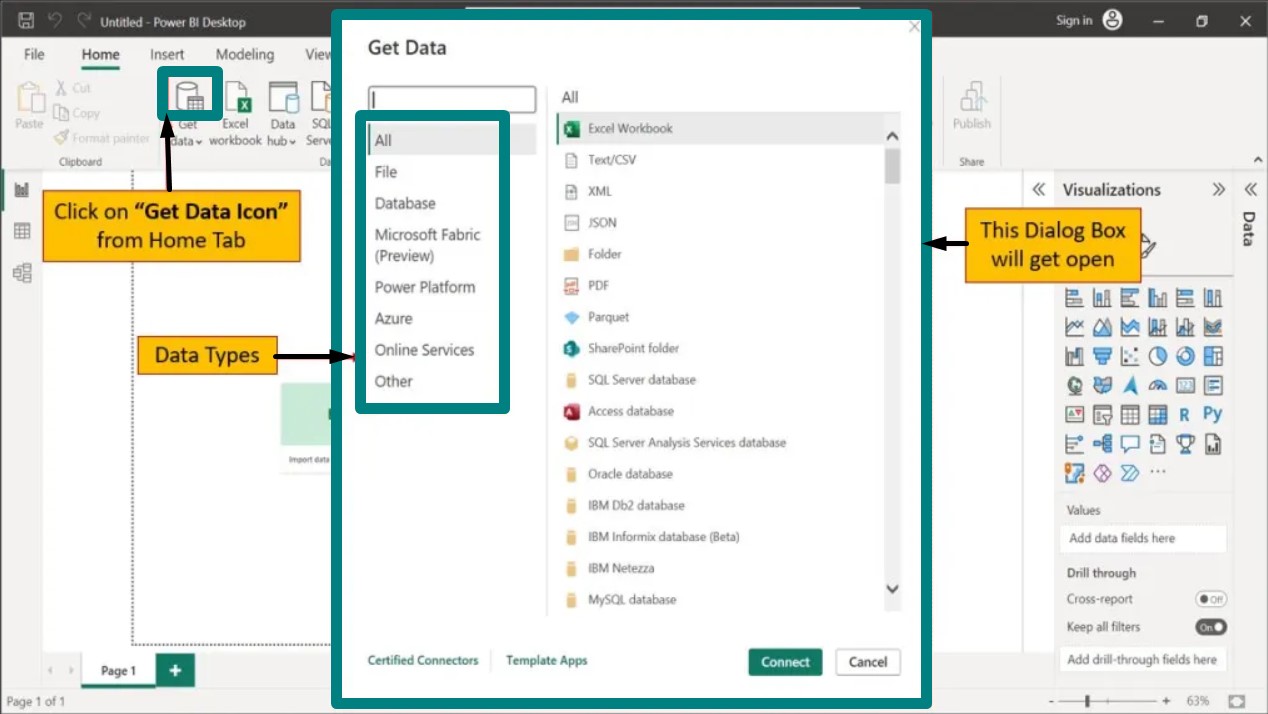Viewport: 1268px width, 714px height.
Task: Expand the Data pane
Action: (1250, 189)
